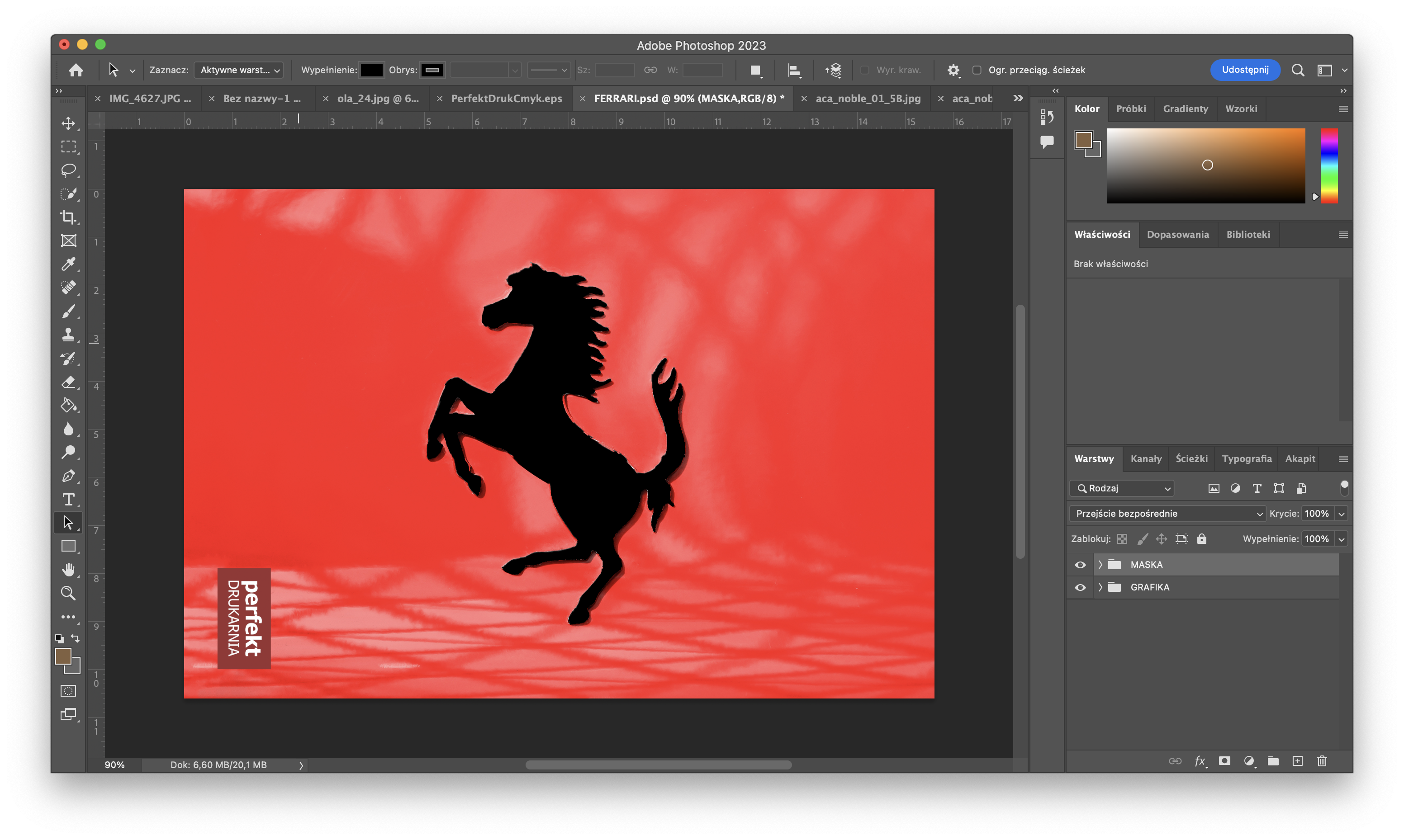1404x840 pixels.
Task: Select the Pen tool
Action: 68,476
